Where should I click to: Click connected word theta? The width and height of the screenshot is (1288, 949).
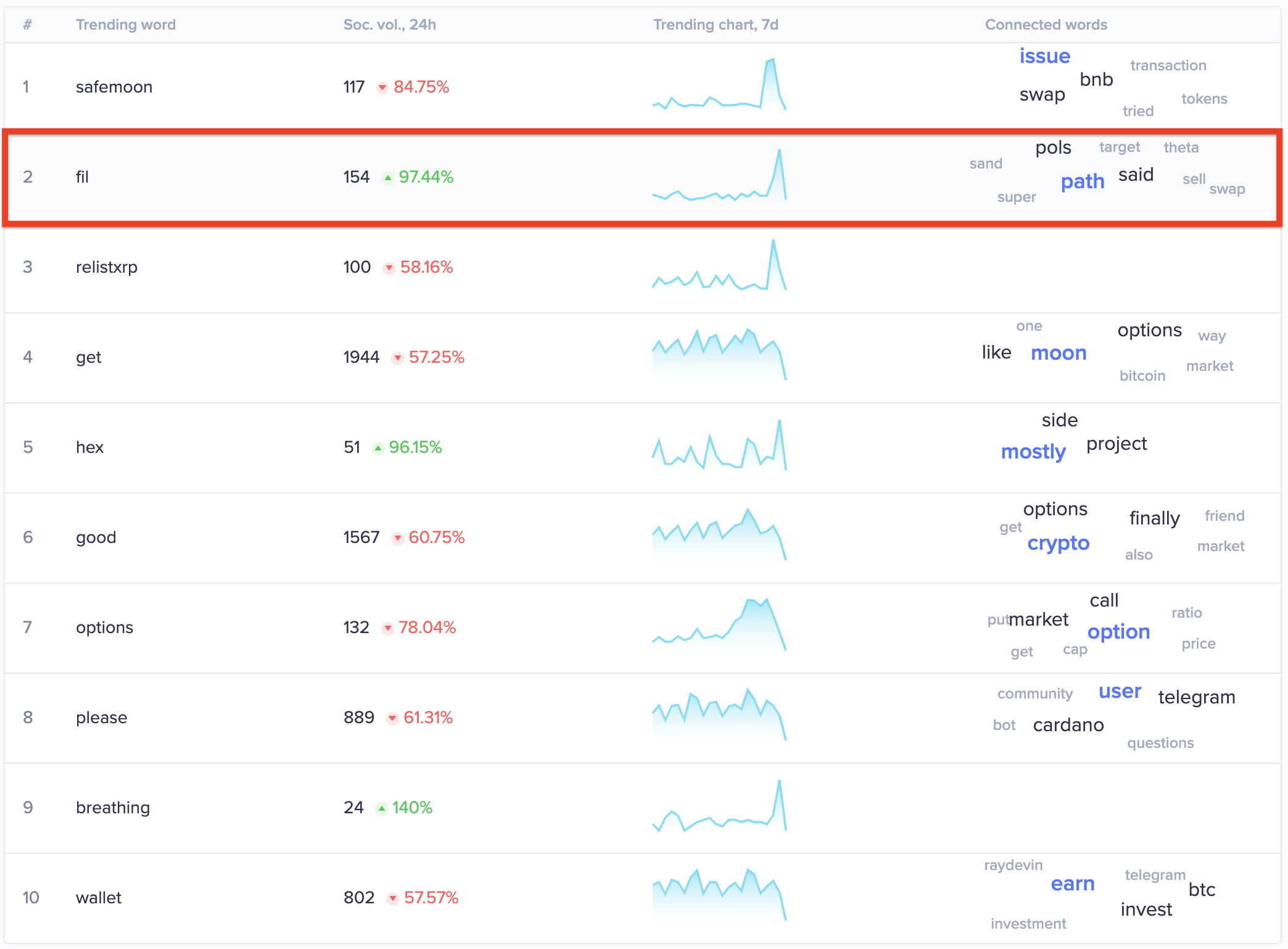[1181, 147]
